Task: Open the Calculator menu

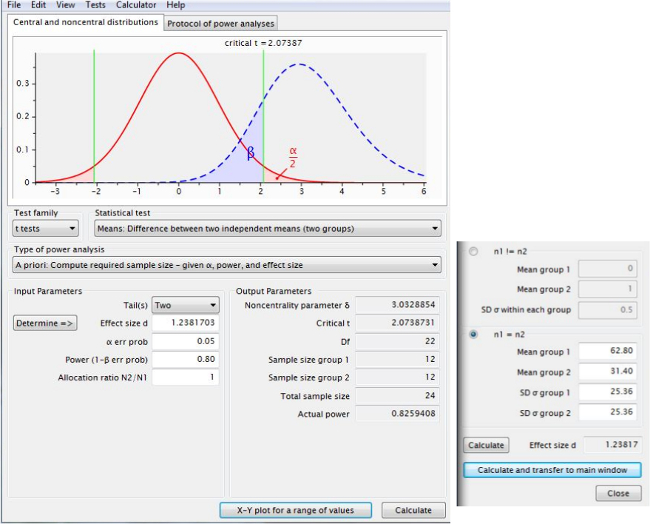Action: pos(135,5)
